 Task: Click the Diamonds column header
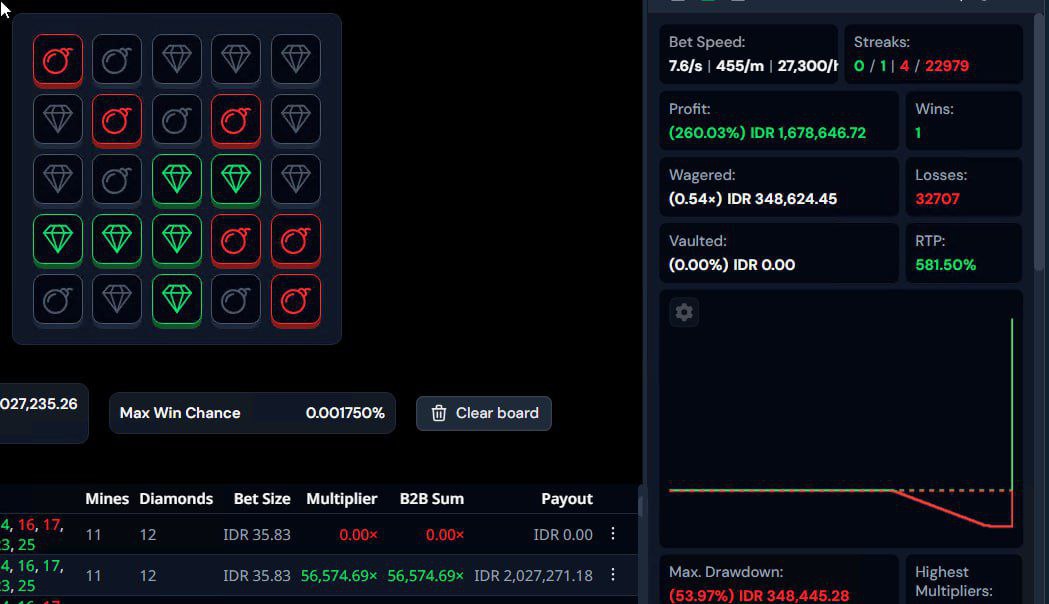tap(176, 499)
